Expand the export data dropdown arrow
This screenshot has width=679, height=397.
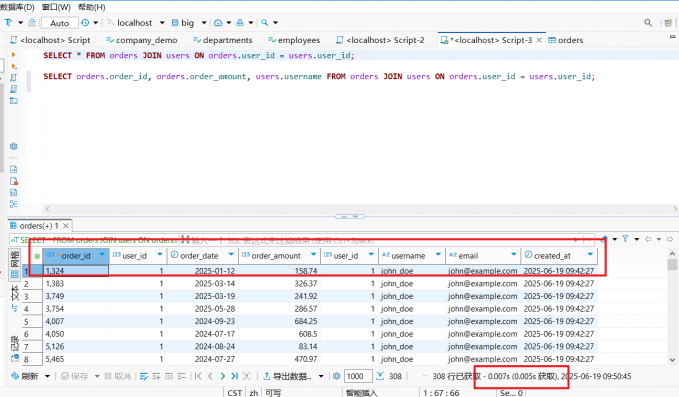point(321,376)
